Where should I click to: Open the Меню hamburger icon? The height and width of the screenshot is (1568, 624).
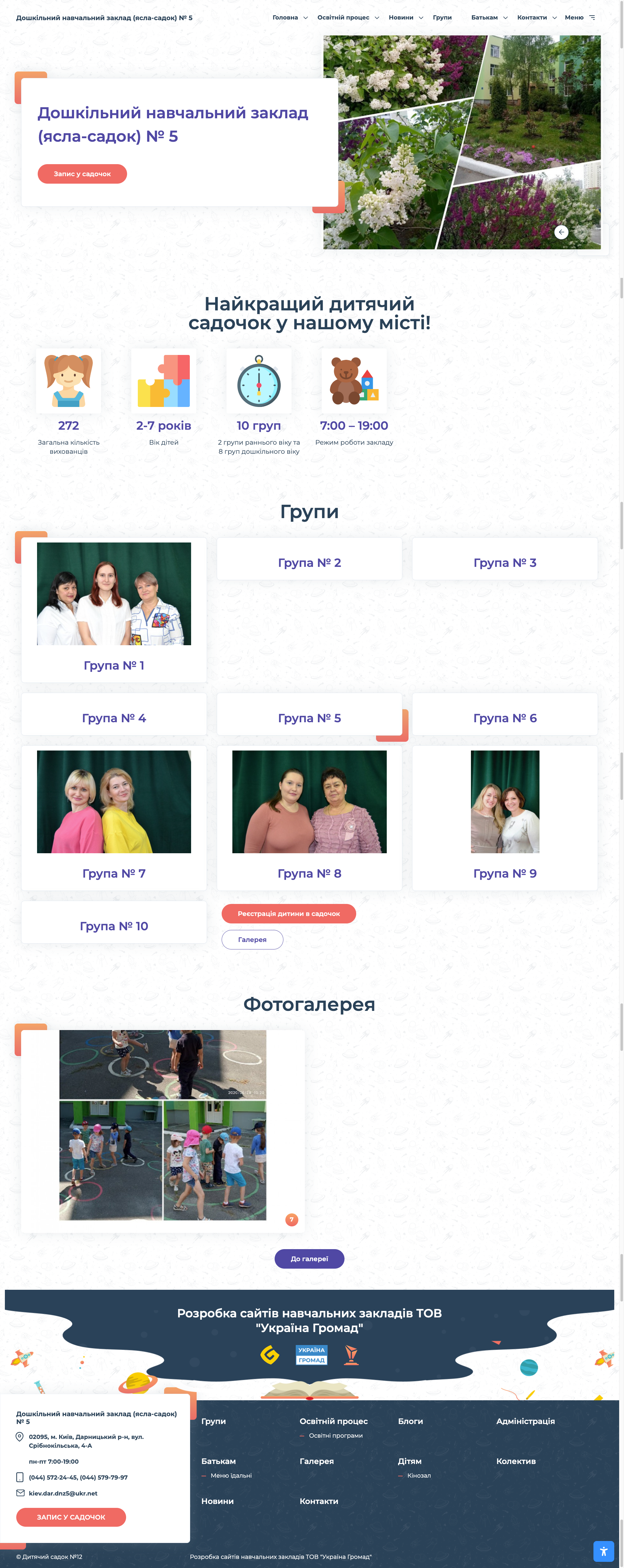592,18
